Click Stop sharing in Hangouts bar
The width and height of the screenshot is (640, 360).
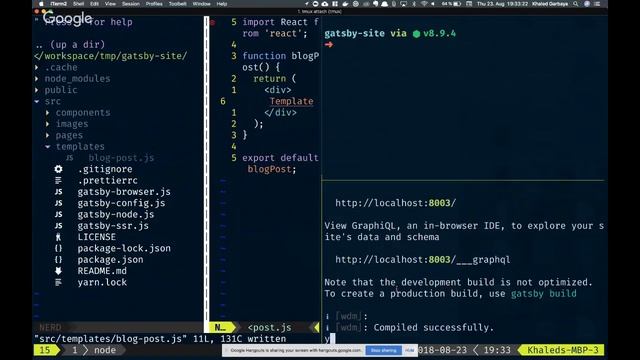coord(383,350)
